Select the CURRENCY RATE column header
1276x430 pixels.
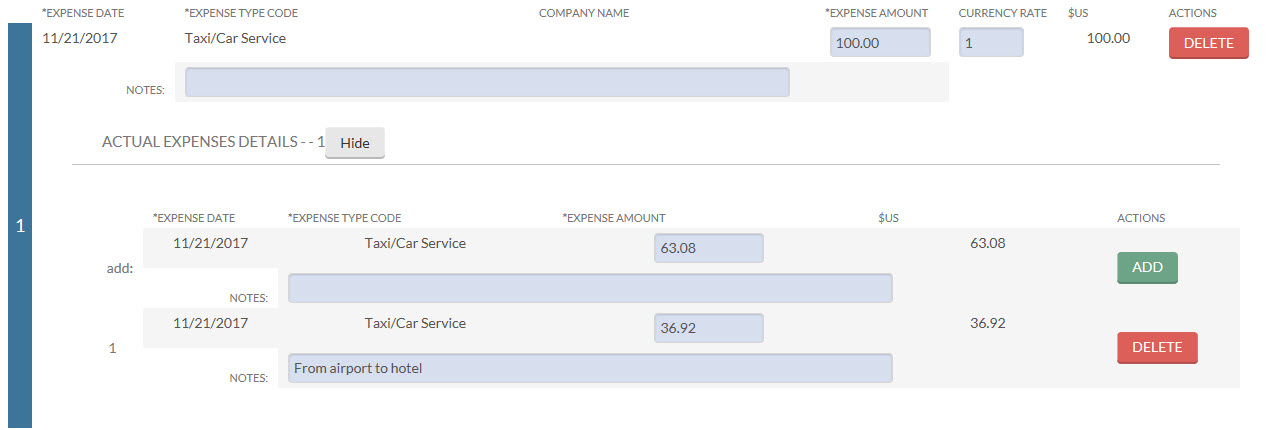[1003, 13]
